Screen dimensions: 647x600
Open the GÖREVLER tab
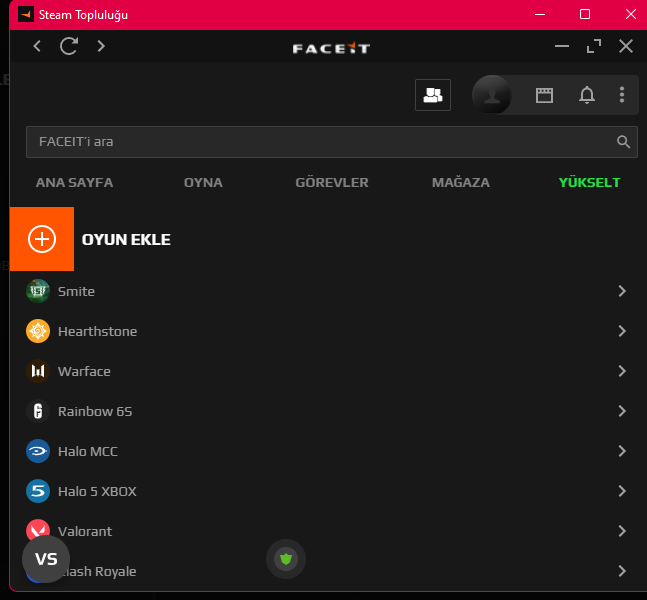tap(332, 182)
